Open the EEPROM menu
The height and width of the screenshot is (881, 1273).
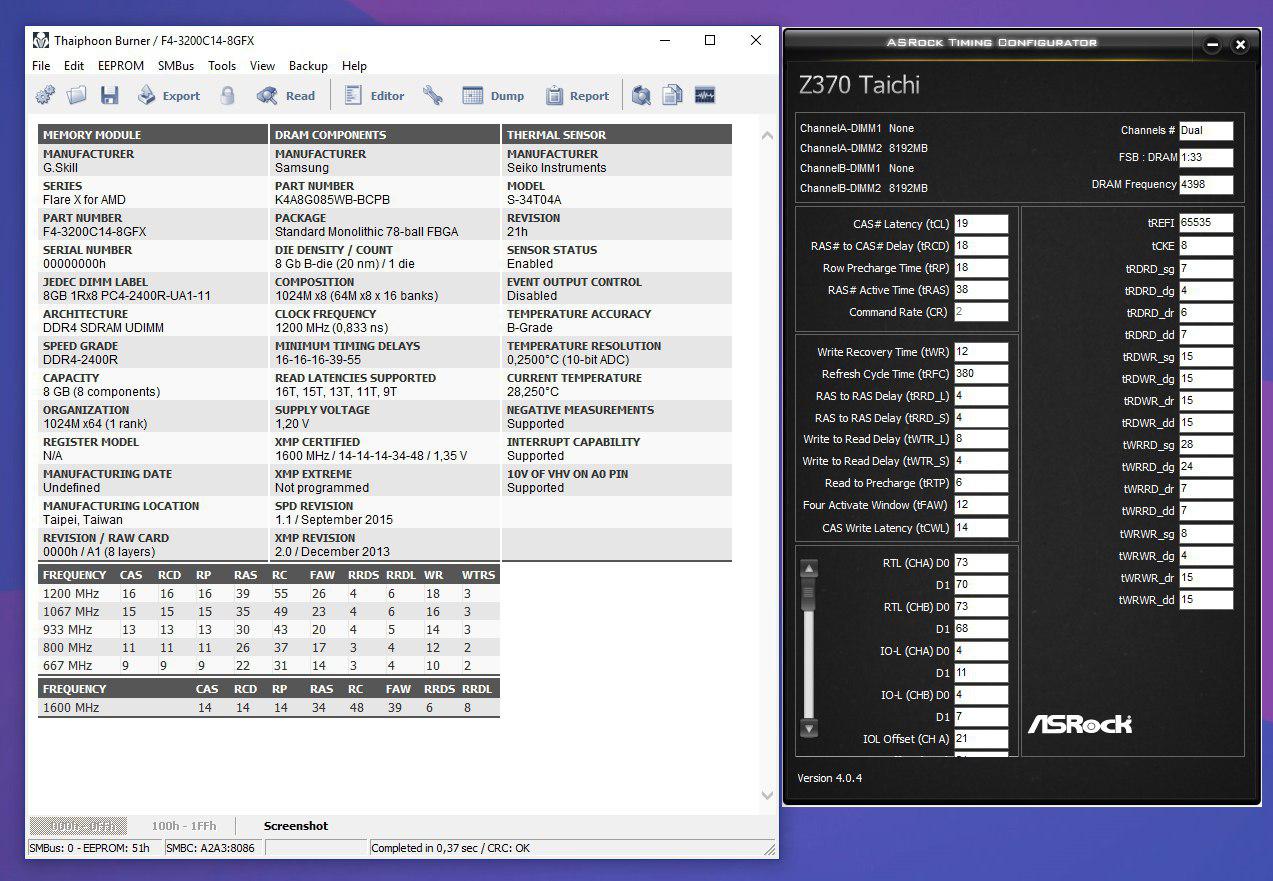[x=120, y=66]
